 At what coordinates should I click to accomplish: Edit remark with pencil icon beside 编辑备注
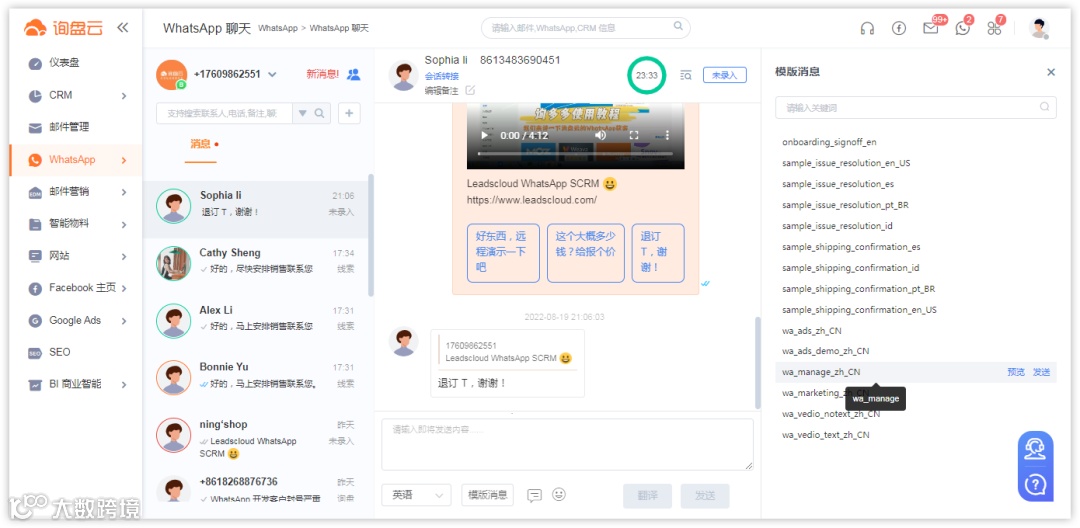(x=470, y=90)
